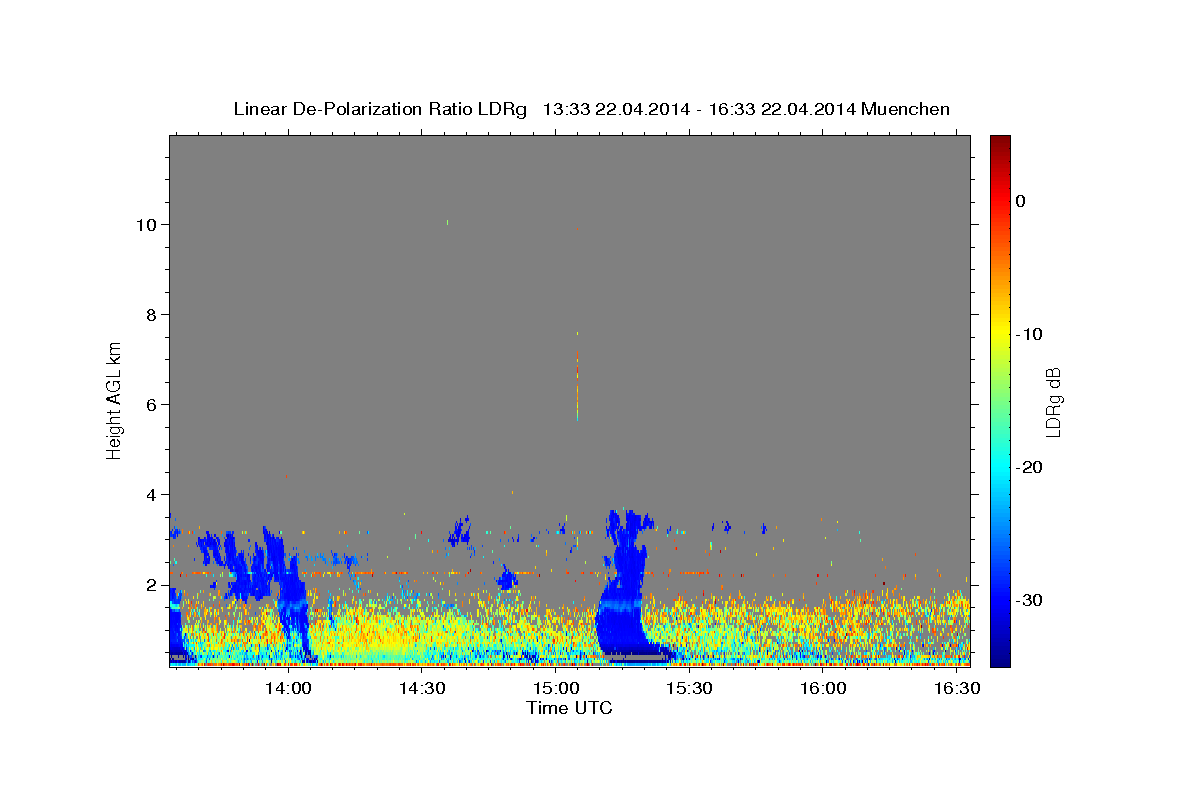Click the colorbar tick label '0'
The width and height of the screenshot is (1200, 800).
(1020, 201)
